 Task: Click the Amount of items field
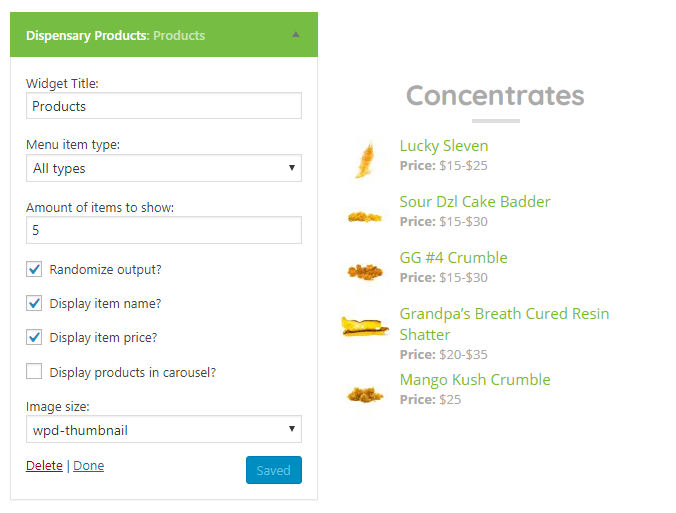(164, 230)
